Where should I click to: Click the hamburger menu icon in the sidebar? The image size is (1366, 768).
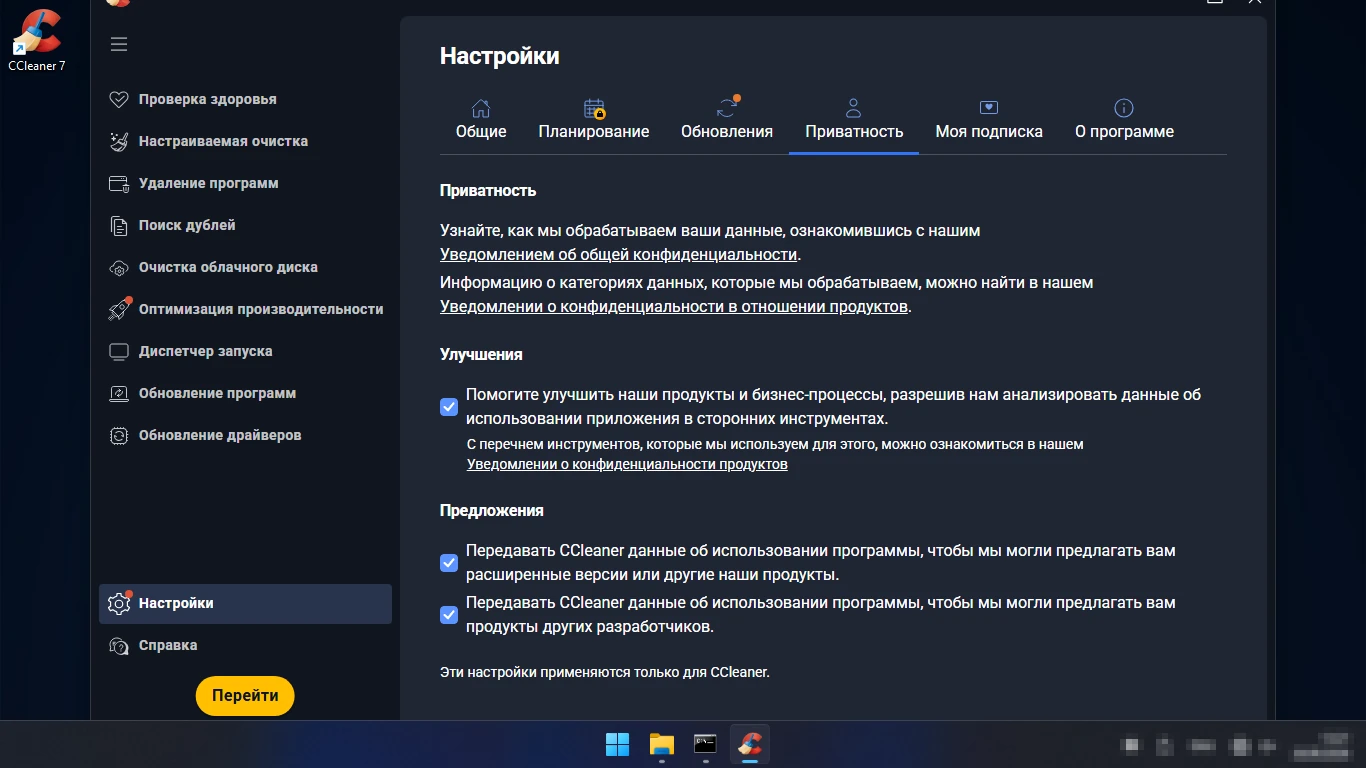coord(119,44)
